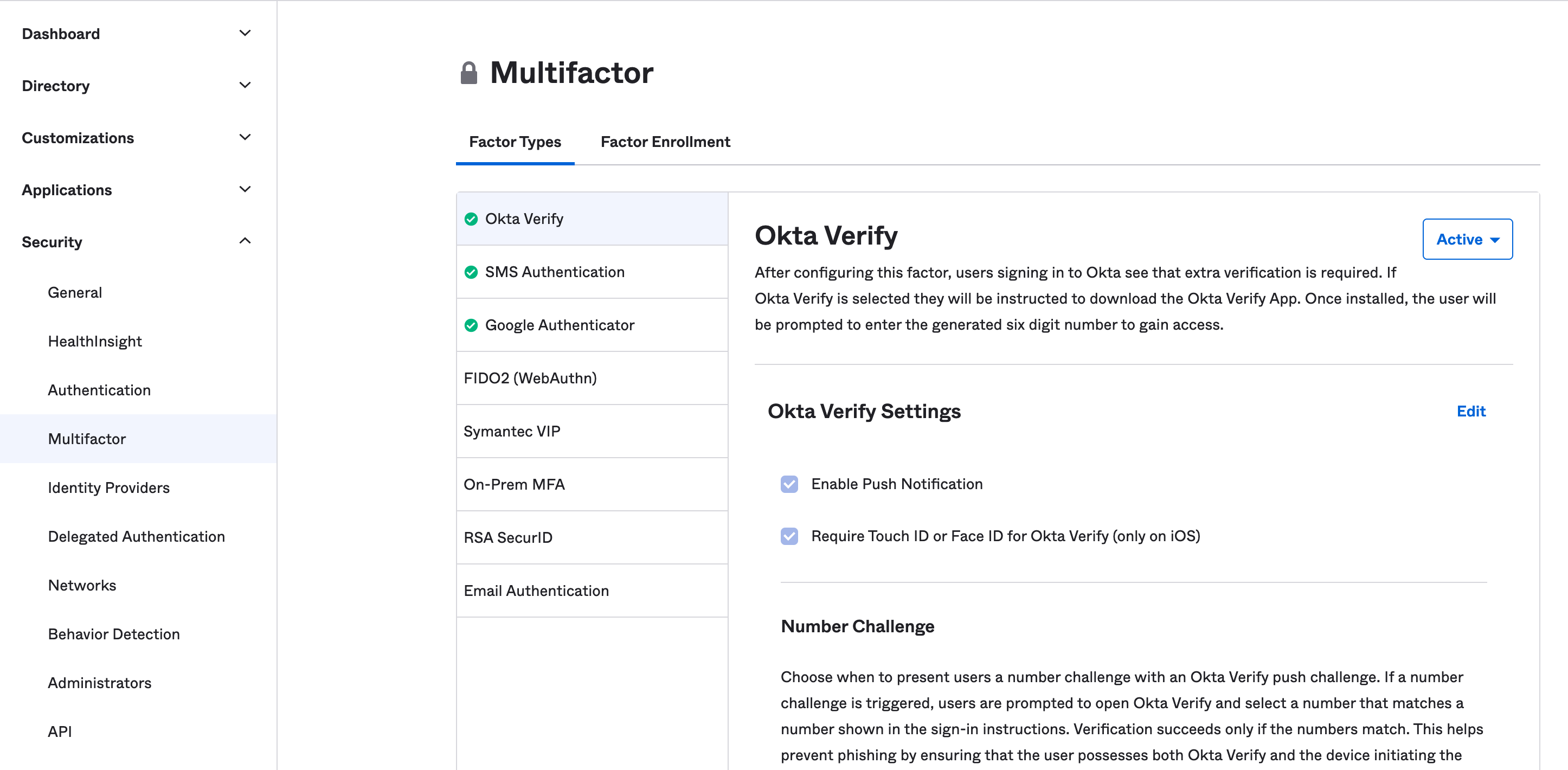The image size is (1568, 770).
Task: Go to Behavior Detection page
Action: (x=114, y=634)
